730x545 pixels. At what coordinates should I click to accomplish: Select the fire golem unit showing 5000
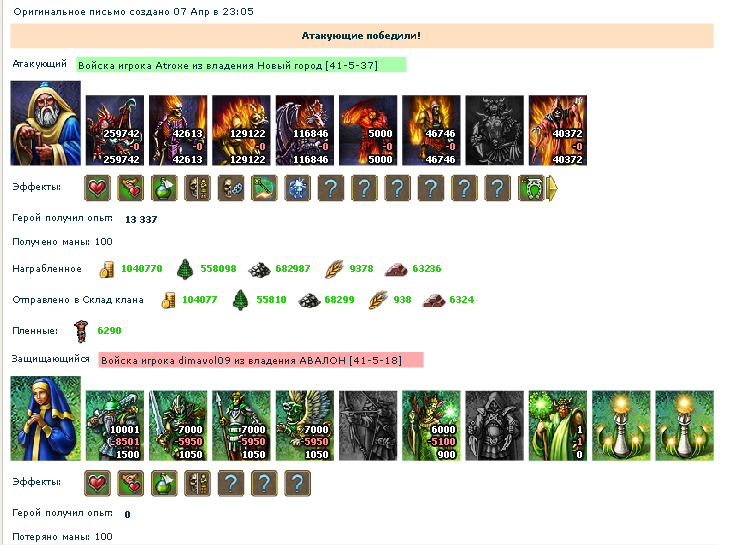[x=368, y=130]
